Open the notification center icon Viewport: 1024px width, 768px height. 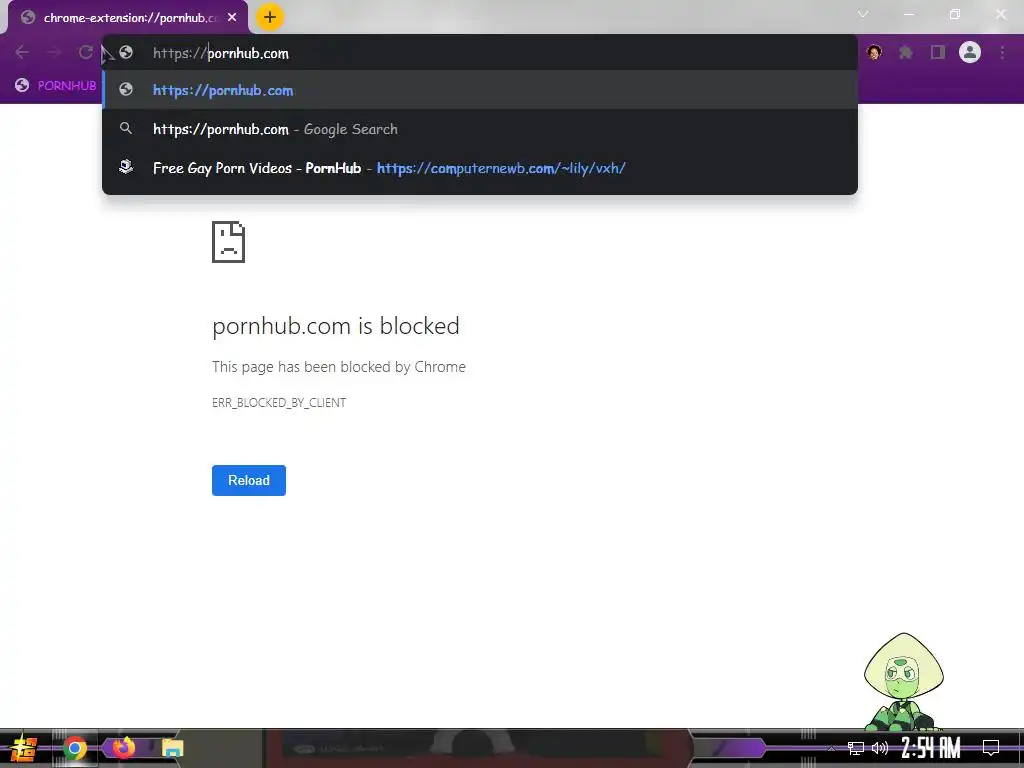991,748
